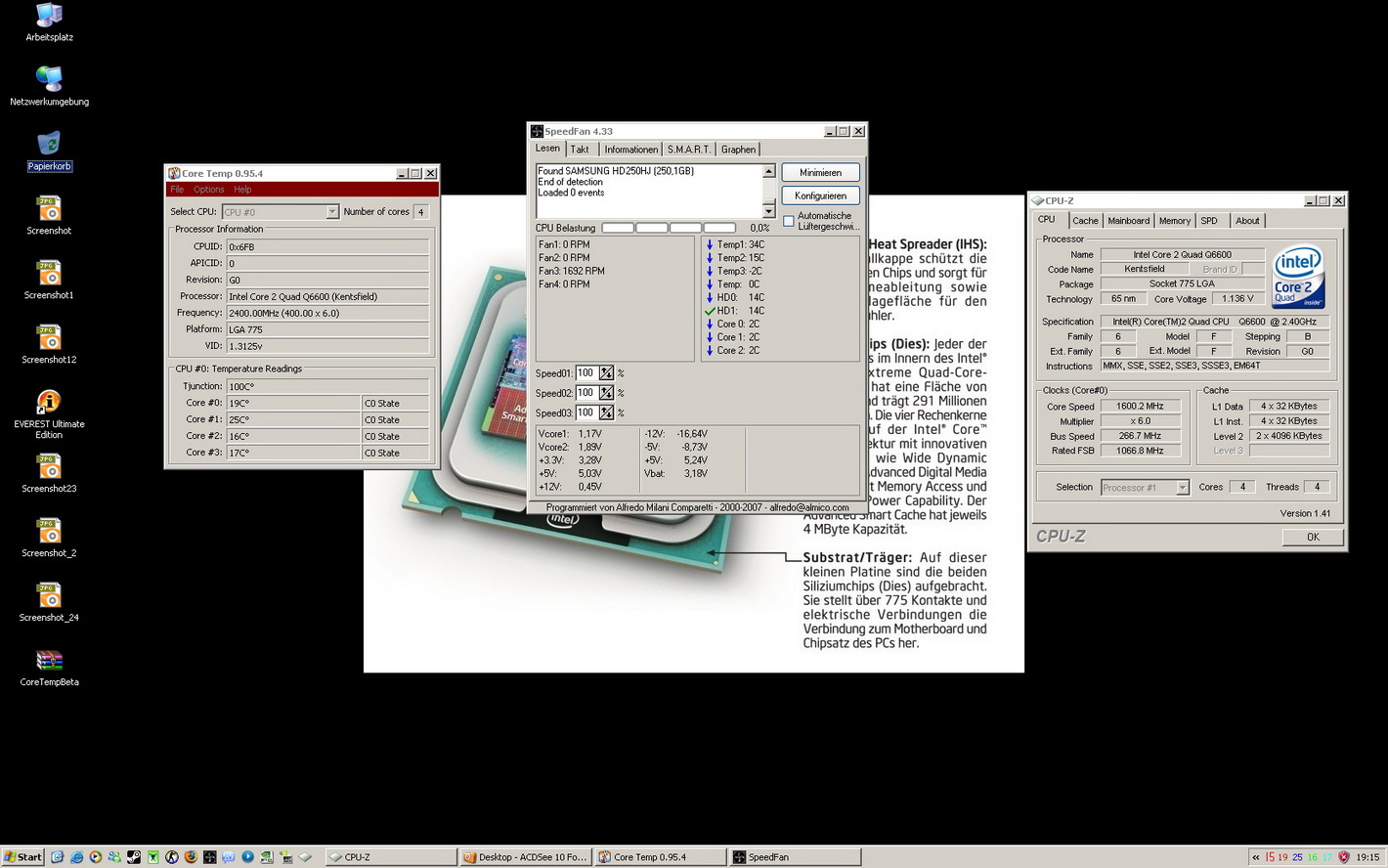Open the Help menu in Core Temp

[242, 190]
